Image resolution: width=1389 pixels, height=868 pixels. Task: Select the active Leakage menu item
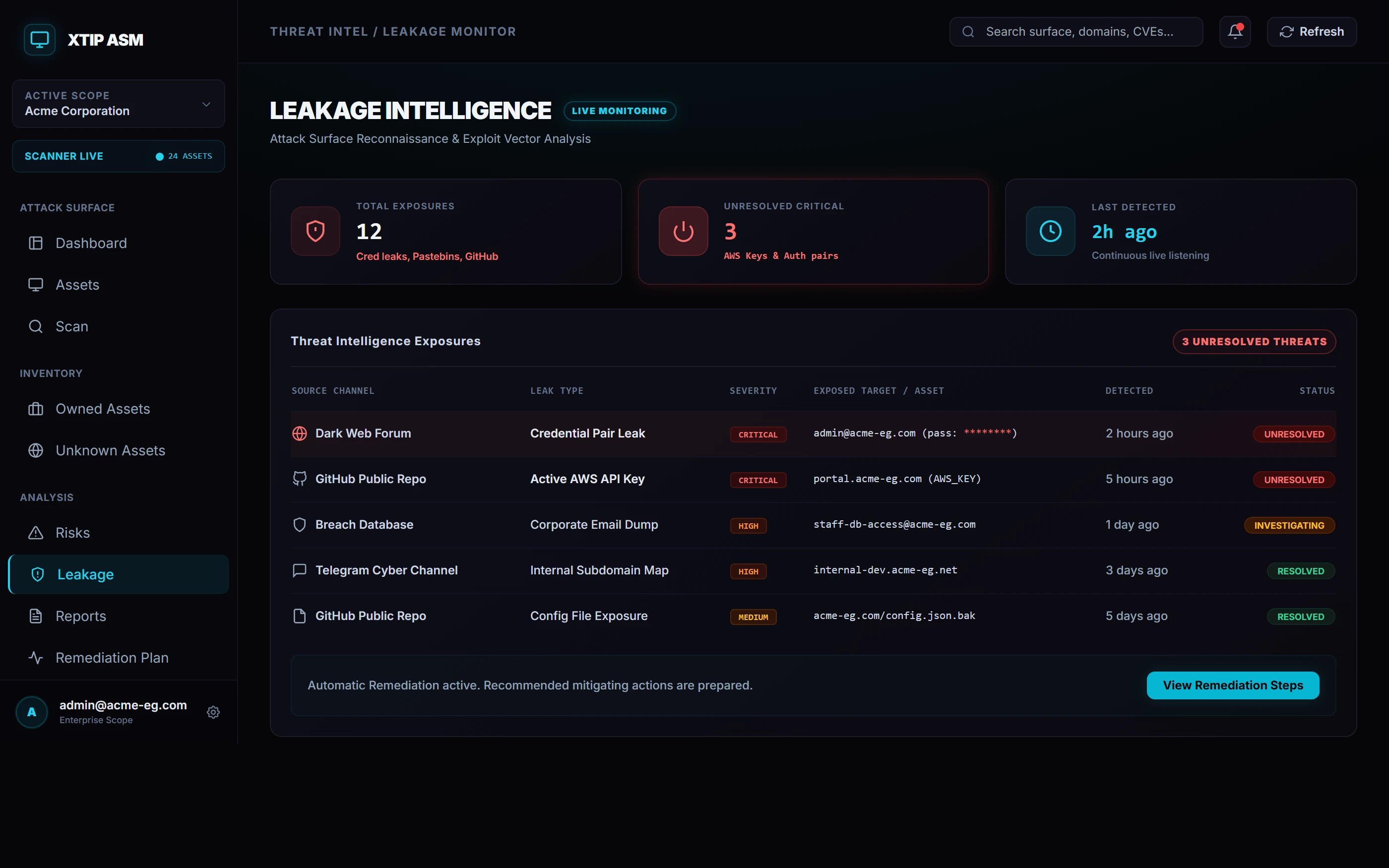click(118, 574)
